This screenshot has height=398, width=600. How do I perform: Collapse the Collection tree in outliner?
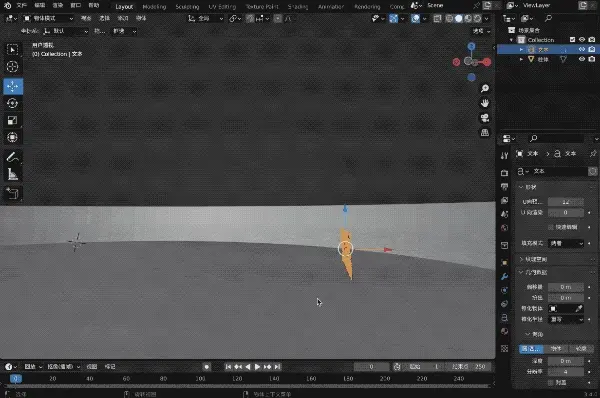pyautogui.click(x=512, y=40)
